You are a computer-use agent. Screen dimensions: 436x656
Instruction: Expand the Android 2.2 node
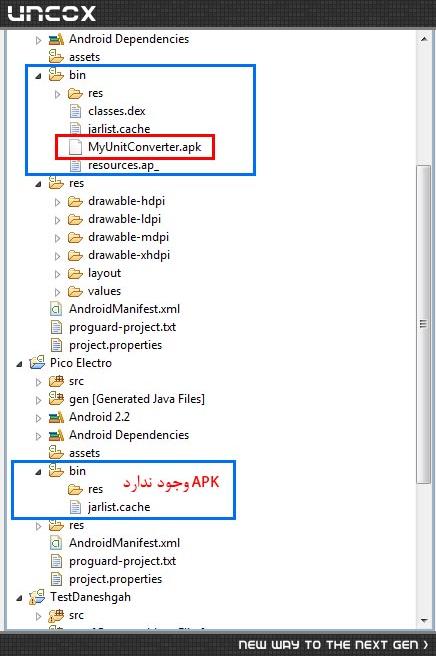(x=38, y=418)
